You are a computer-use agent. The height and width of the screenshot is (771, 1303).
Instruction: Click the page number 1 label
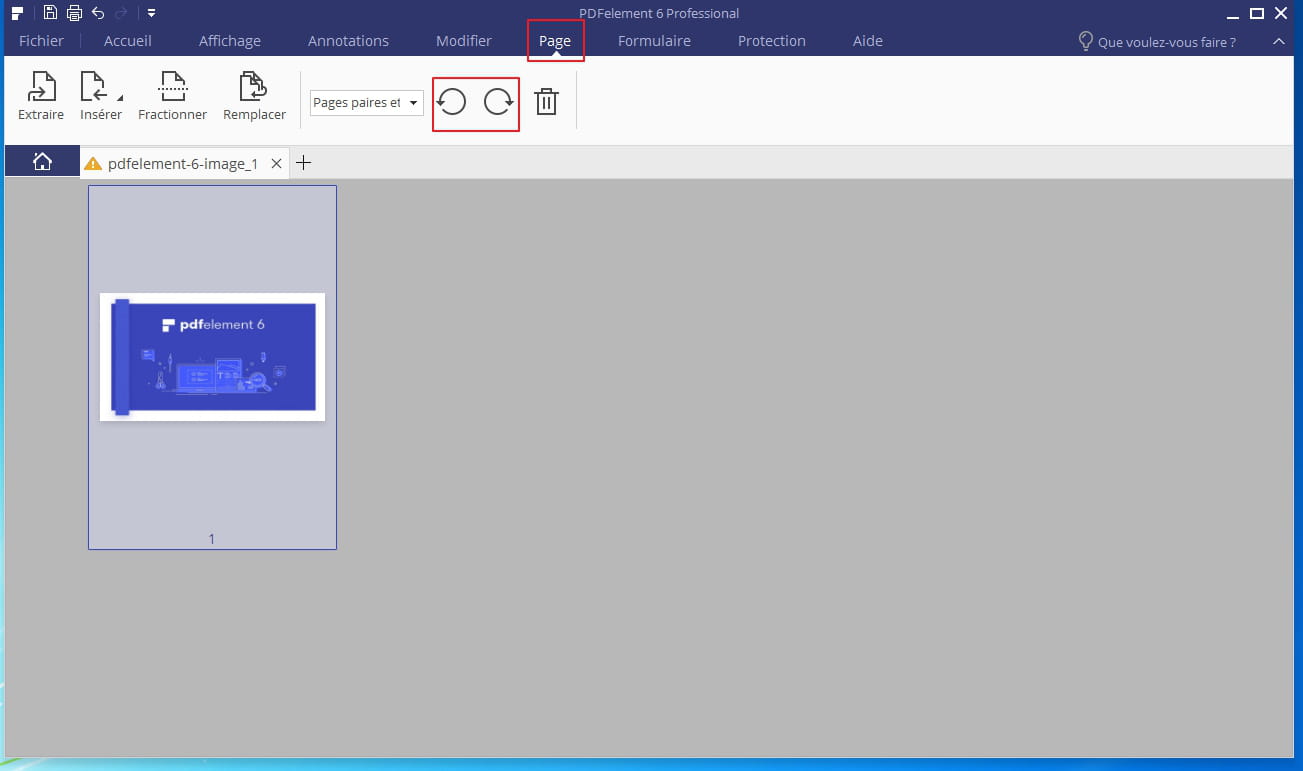click(x=212, y=539)
